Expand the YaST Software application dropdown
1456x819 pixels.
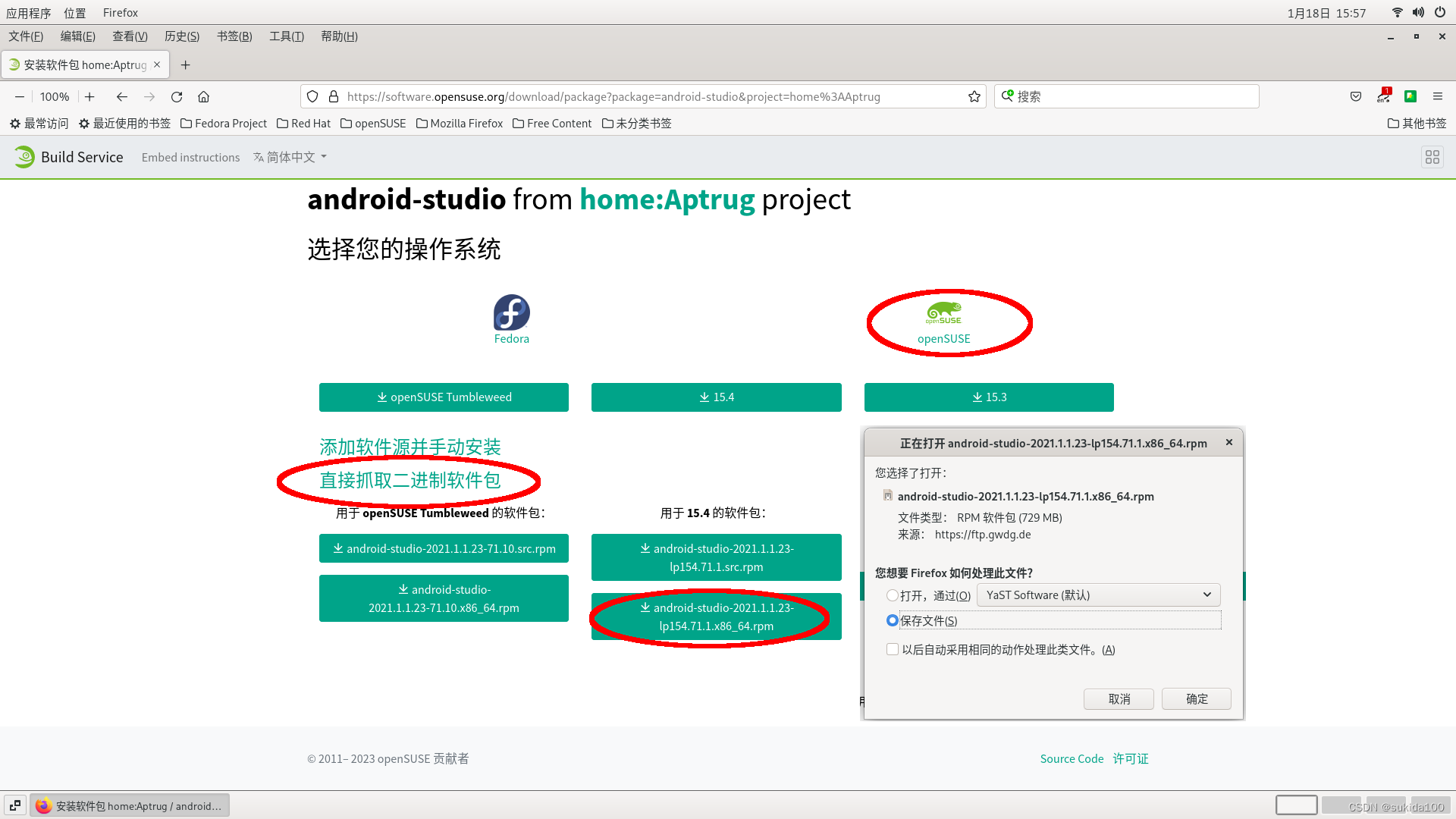pyautogui.click(x=1099, y=595)
